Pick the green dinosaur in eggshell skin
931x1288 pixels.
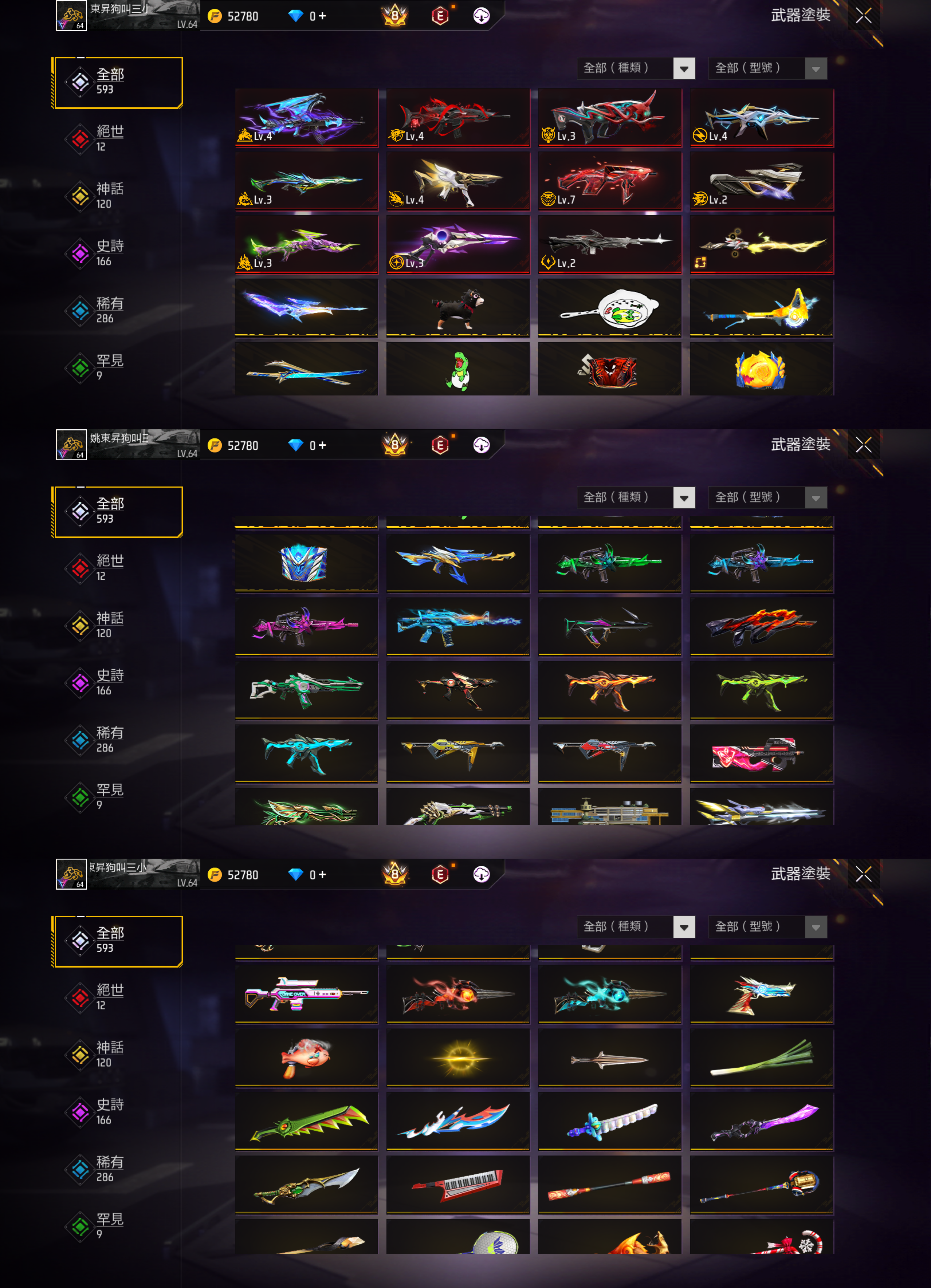click(x=458, y=369)
